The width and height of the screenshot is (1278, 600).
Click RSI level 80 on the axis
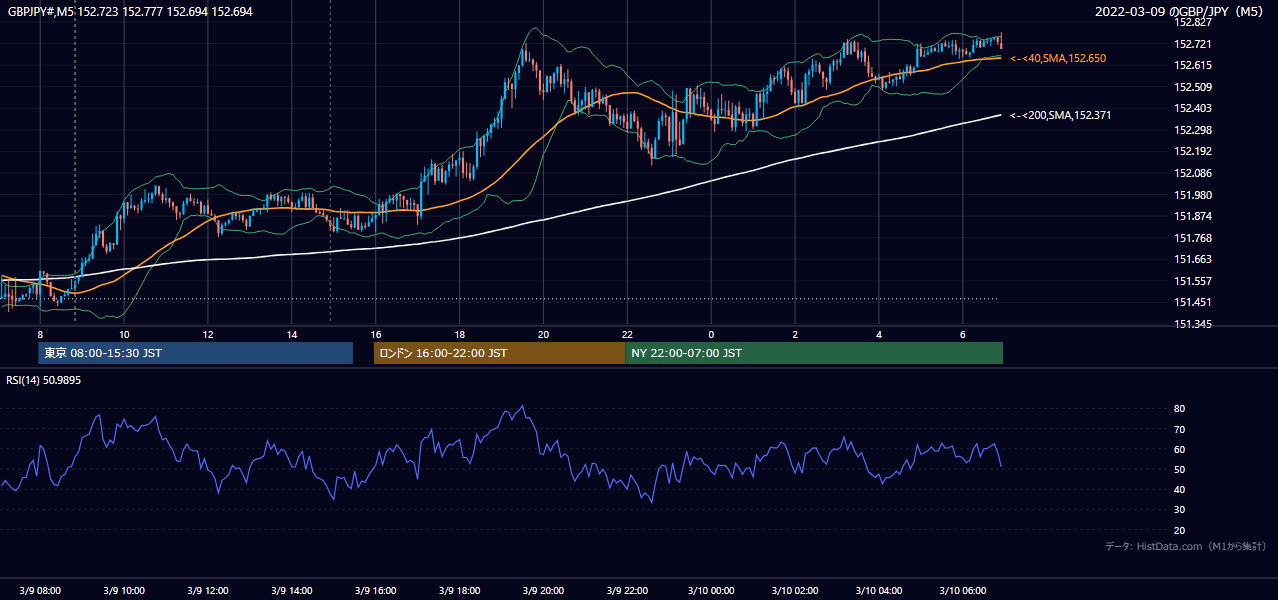coord(1179,409)
